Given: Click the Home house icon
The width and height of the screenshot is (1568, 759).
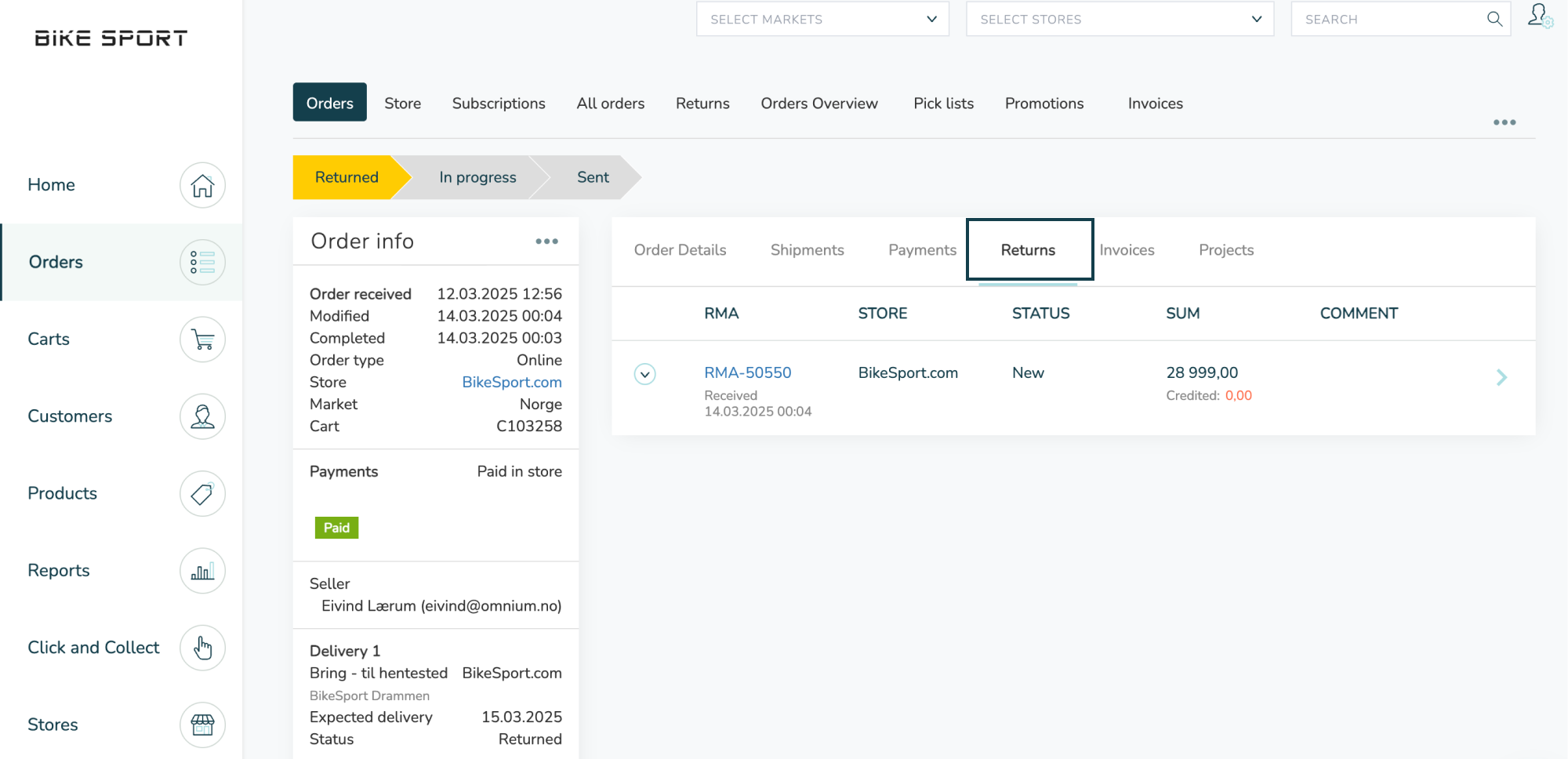Looking at the screenshot, I should click(202, 185).
